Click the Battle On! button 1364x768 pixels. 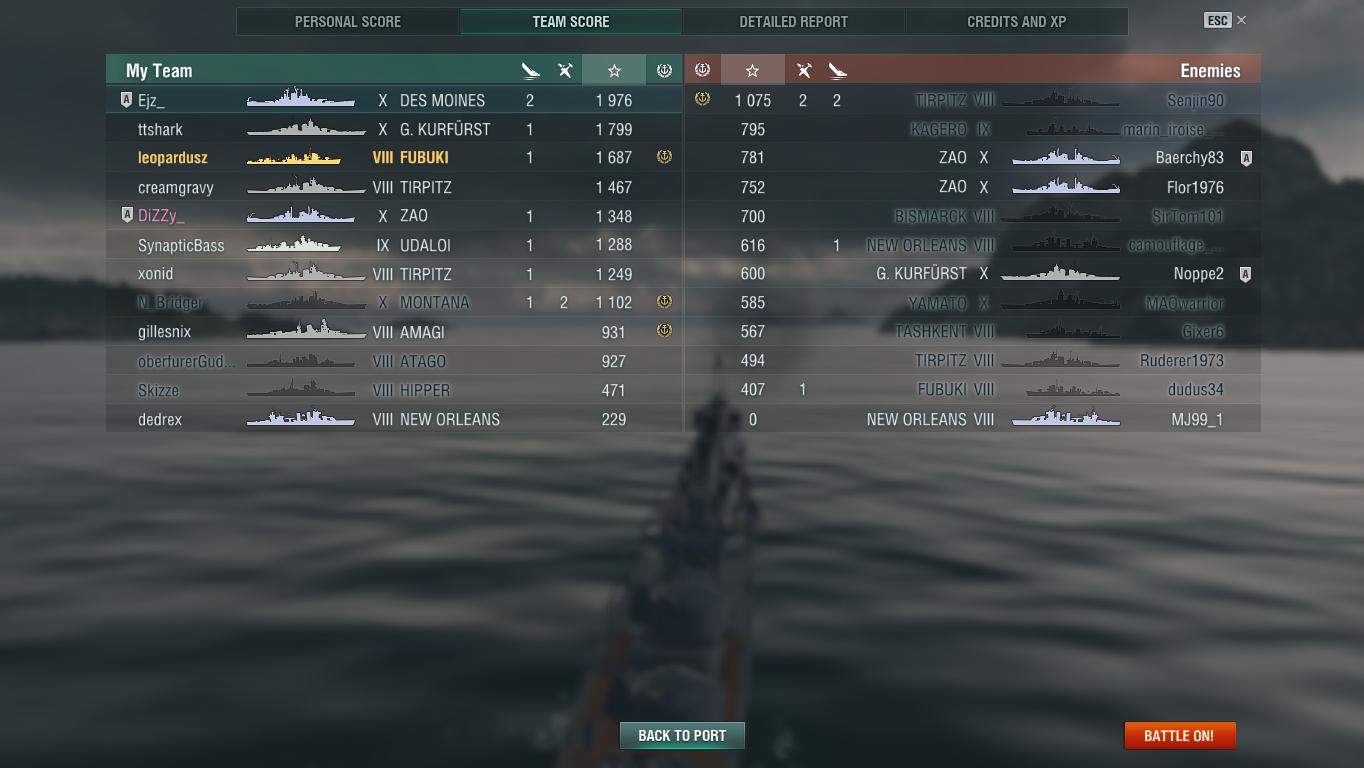click(x=1180, y=735)
